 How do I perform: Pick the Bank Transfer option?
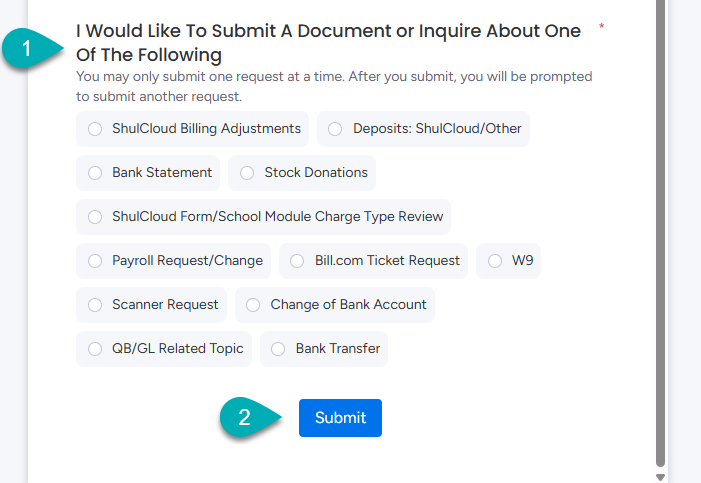click(279, 349)
